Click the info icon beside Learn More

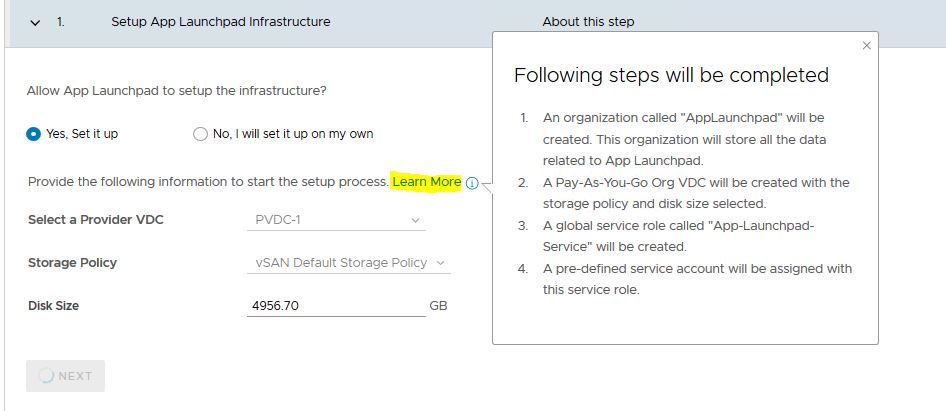click(x=472, y=183)
